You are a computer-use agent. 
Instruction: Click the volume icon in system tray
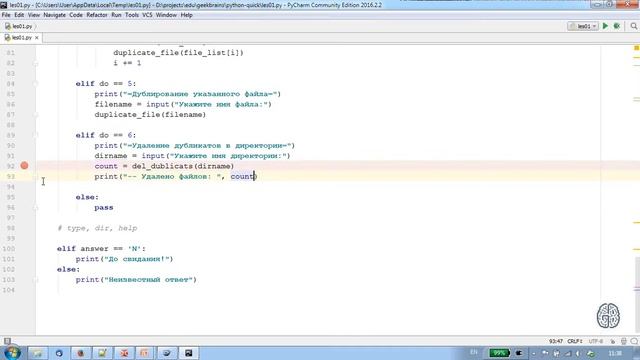(x=578, y=353)
